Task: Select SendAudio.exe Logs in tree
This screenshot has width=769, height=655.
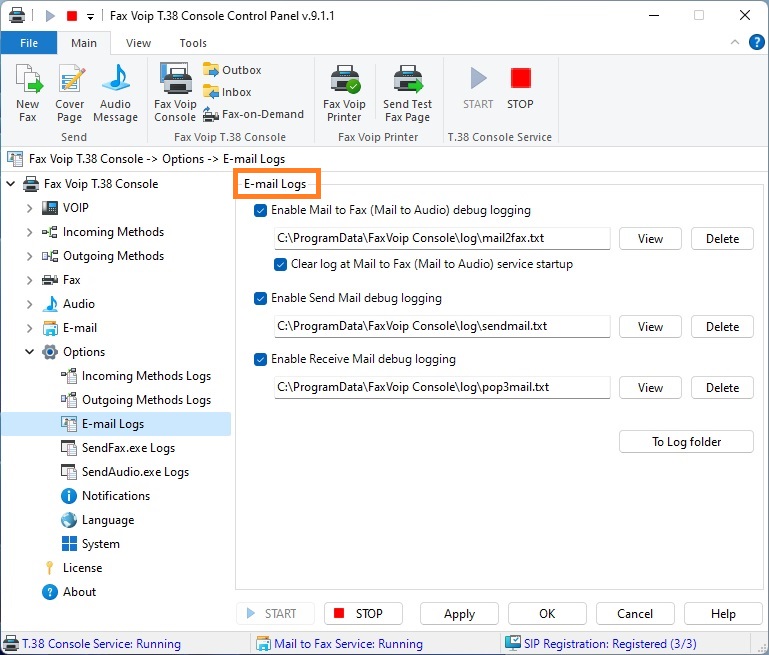Action: [125, 472]
